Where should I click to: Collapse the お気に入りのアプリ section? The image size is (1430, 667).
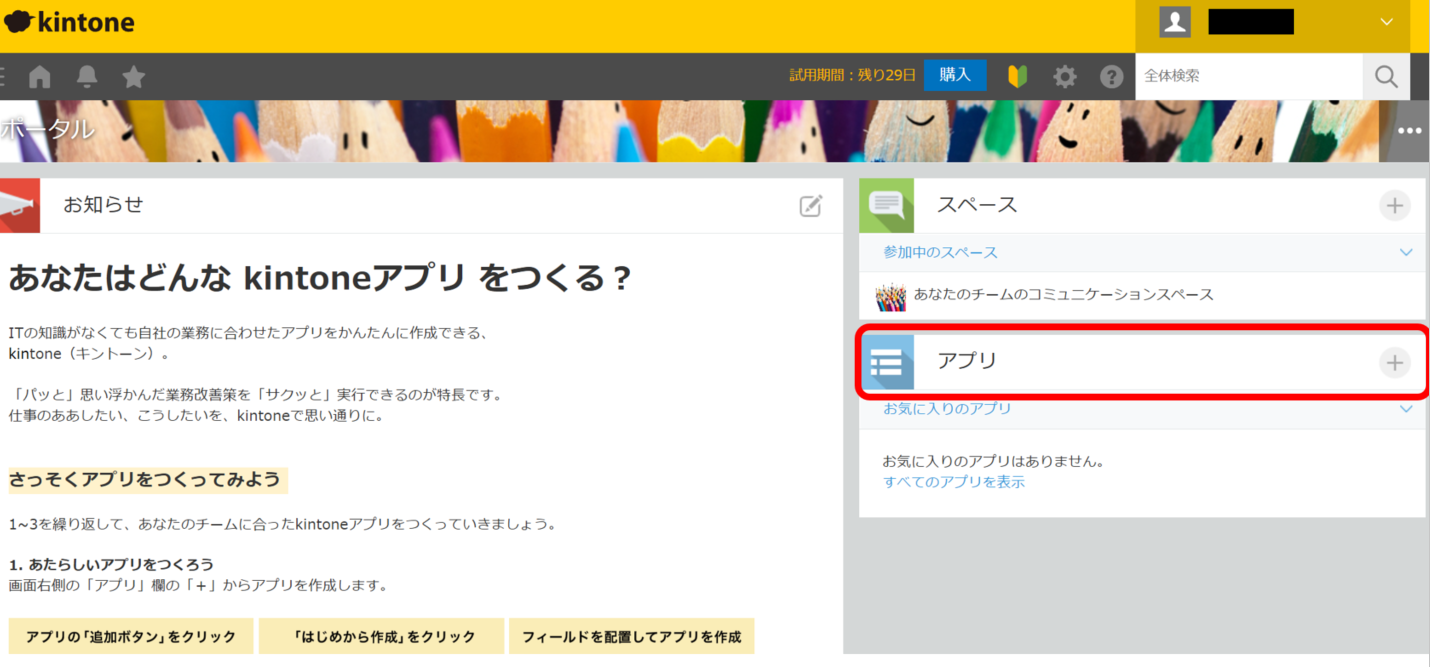pos(1406,409)
